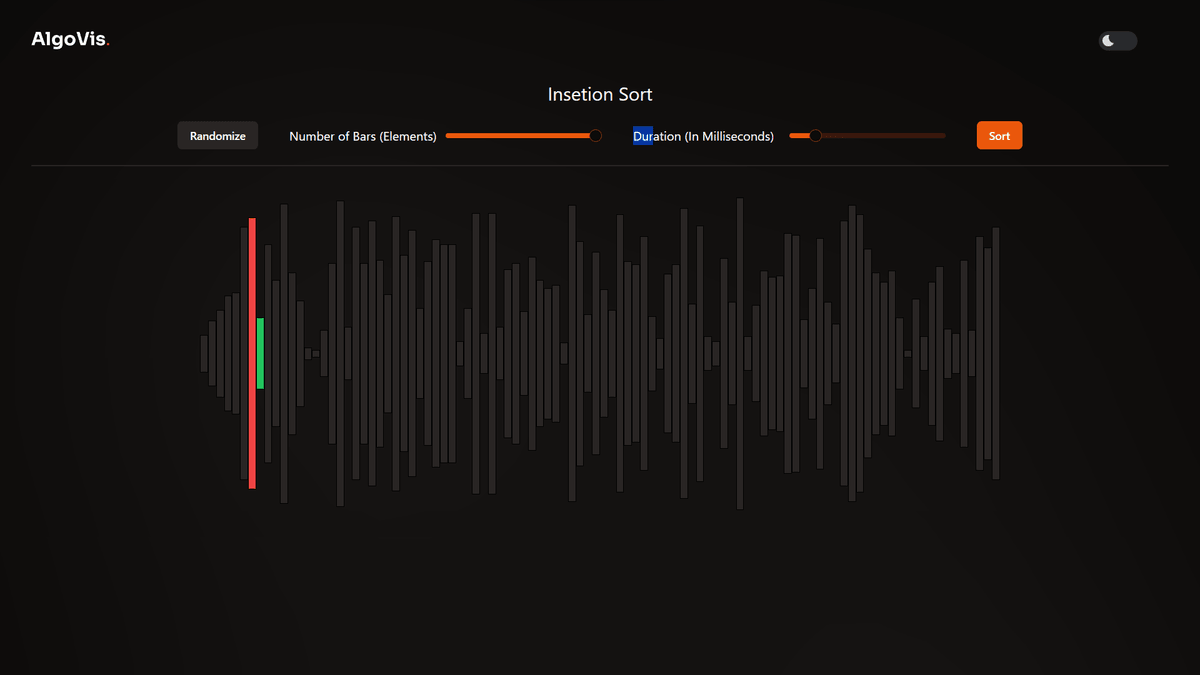Click the AlgoVis logo
The width and height of the screenshot is (1200, 675).
(69, 40)
